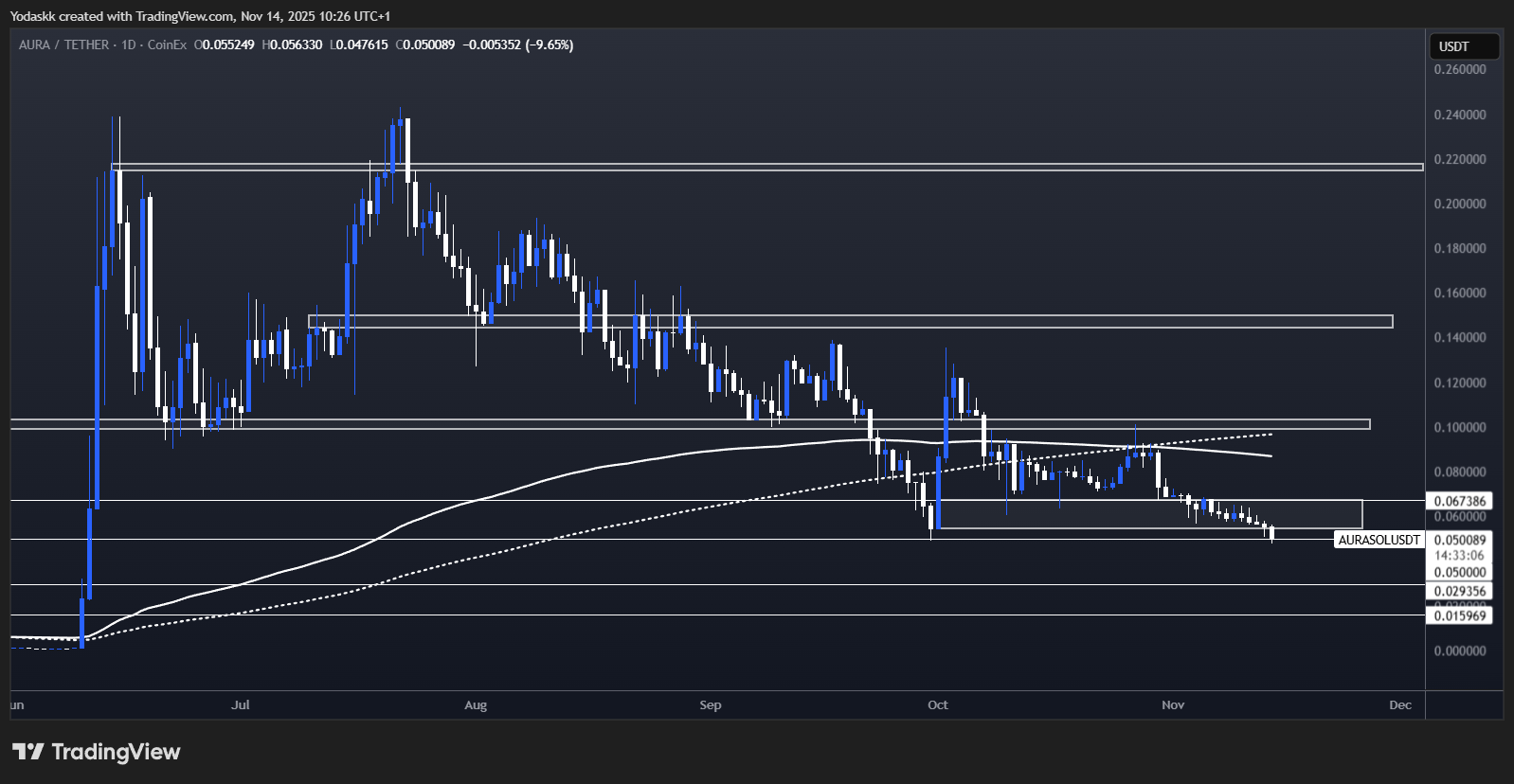Select the 0.067386 price level label
This screenshot has width=1514, height=784.
tap(1459, 501)
